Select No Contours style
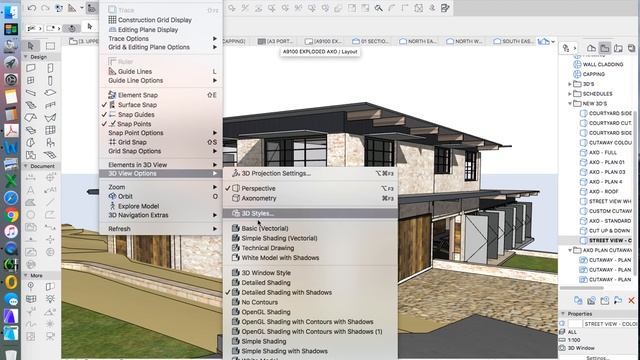The image size is (640, 360). [x=310, y=302]
